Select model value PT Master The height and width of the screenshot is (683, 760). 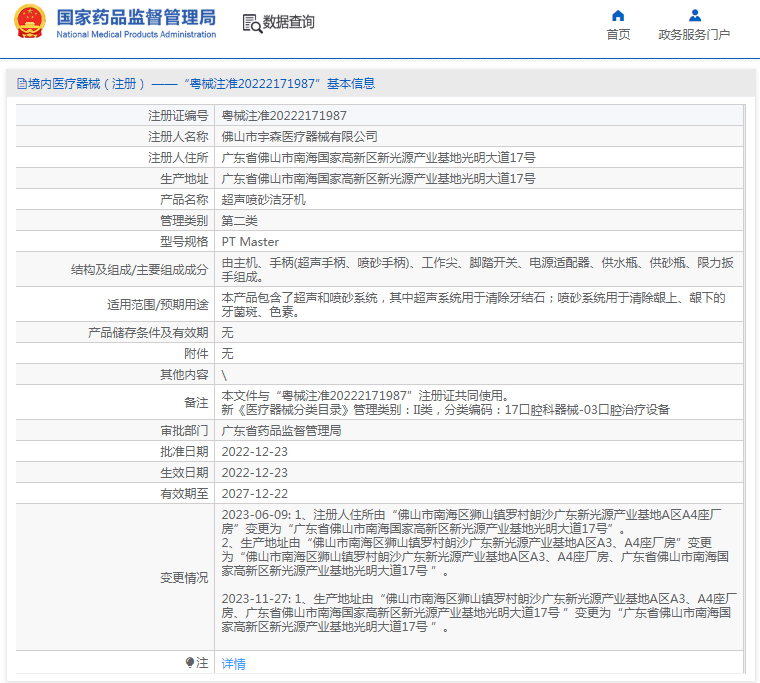pyautogui.click(x=250, y=242)
